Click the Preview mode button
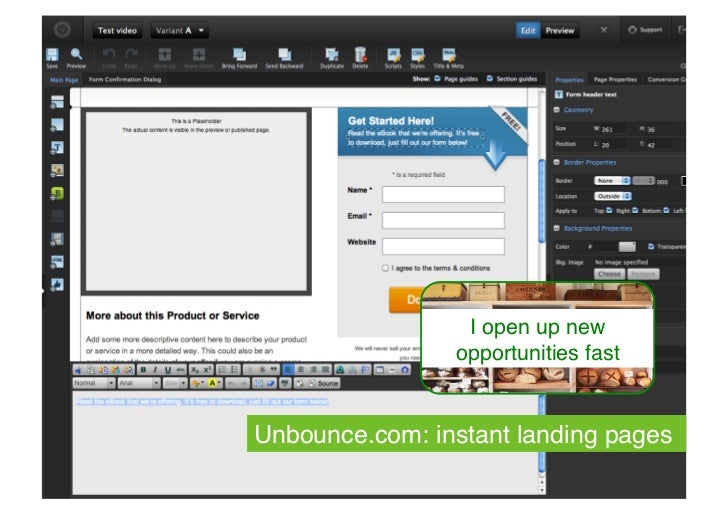 pos(560,31)
